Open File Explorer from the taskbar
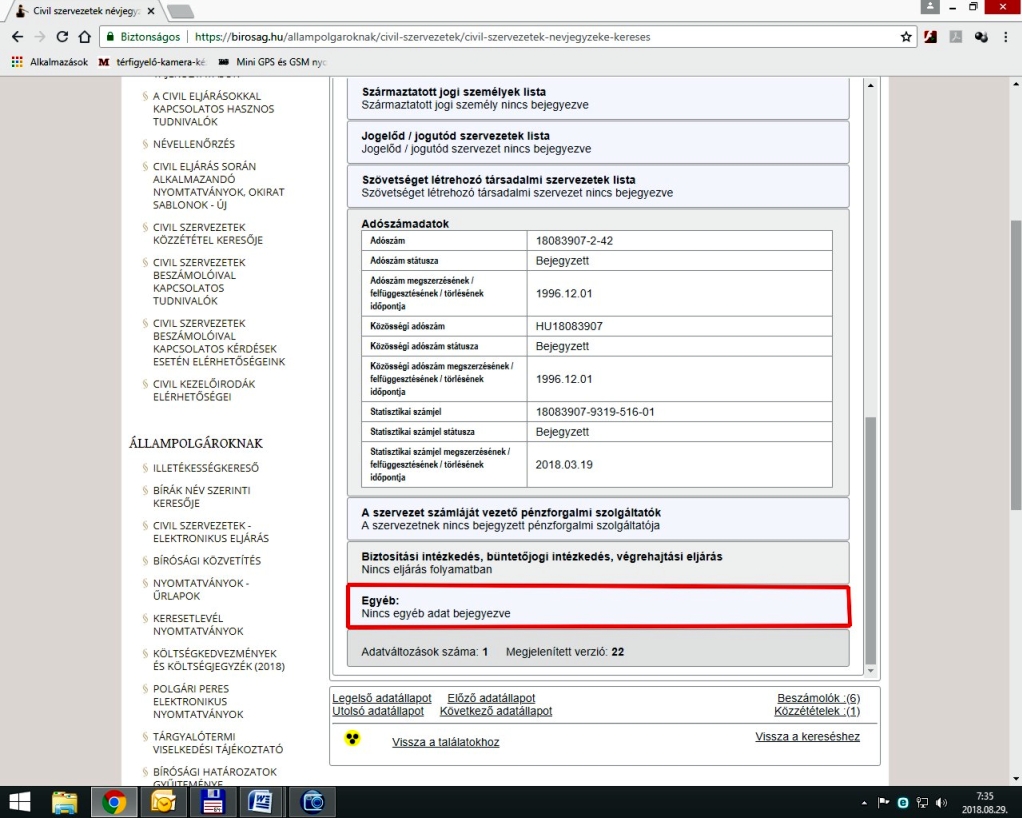This screenshot has height=818, width=1022. (x=65, y=802)
